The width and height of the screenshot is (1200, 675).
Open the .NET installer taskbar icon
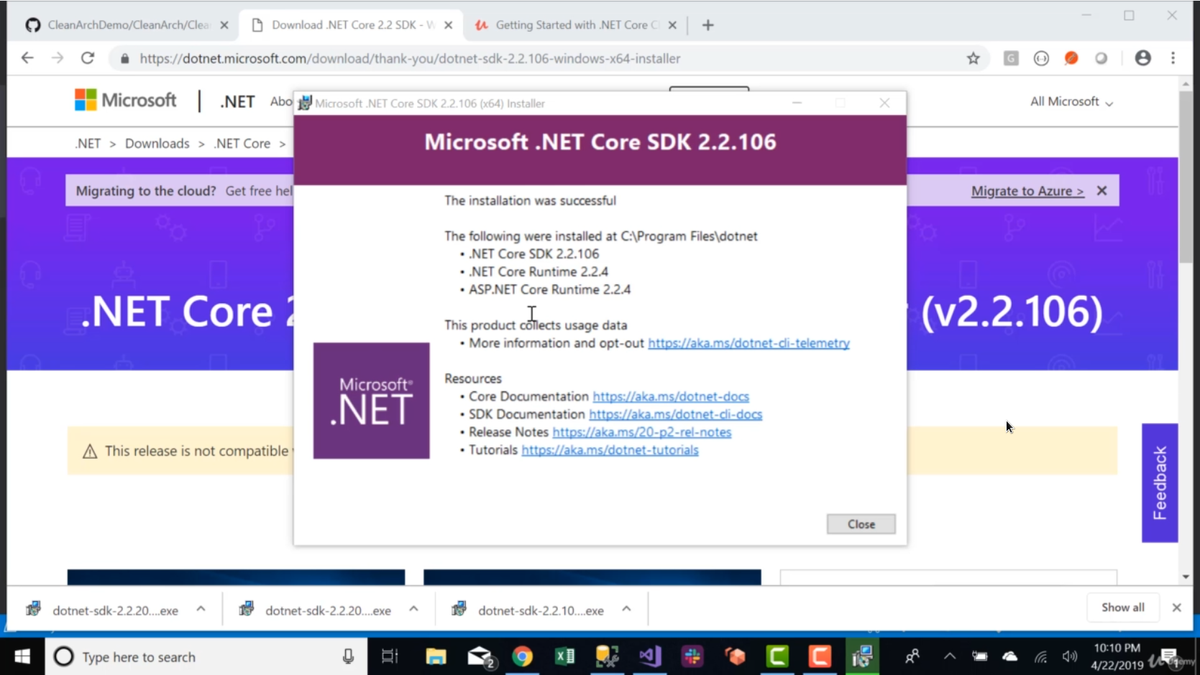[862, 657]
